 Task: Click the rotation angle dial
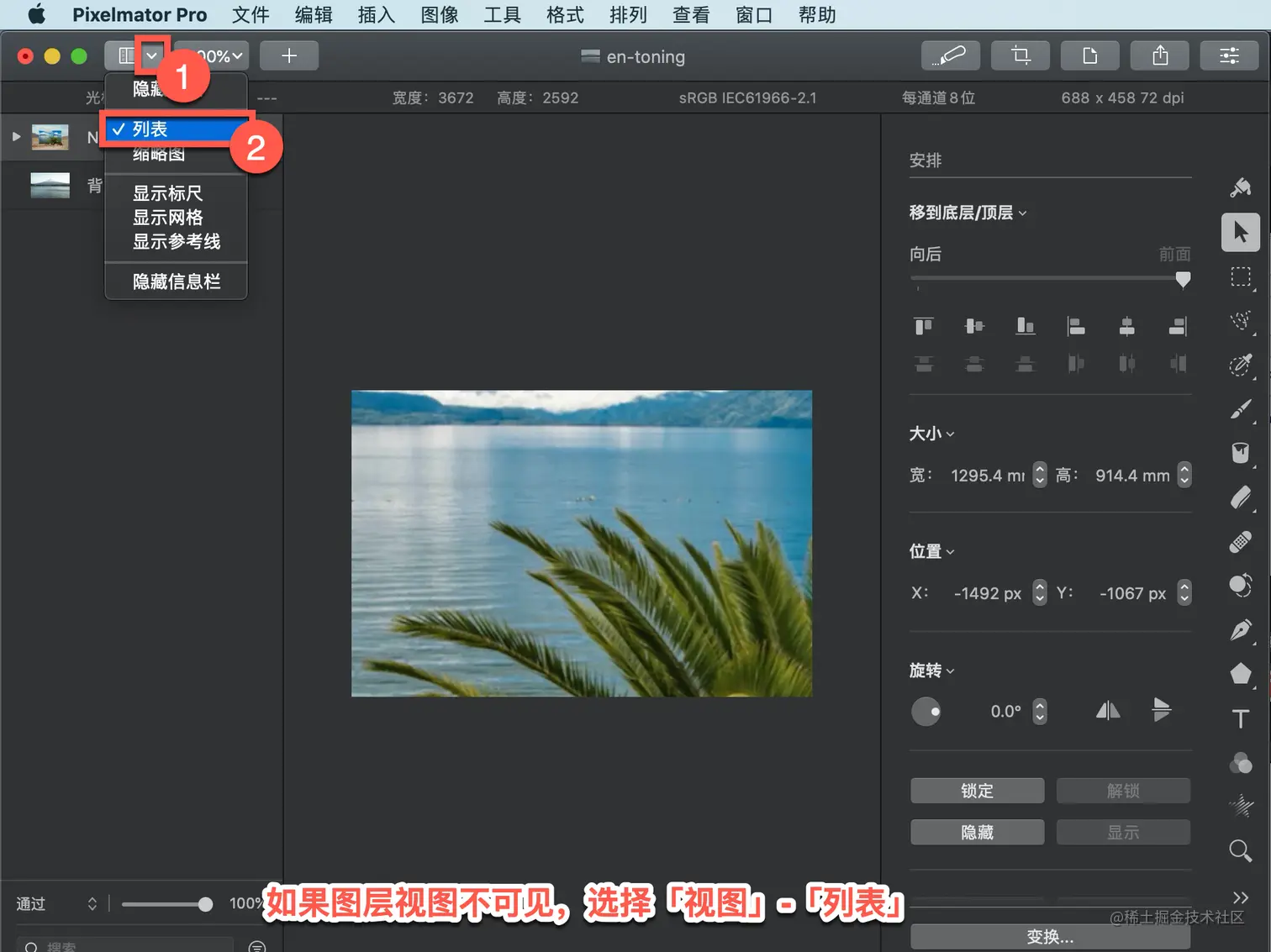pyautogui.click(x=926, y=712)
